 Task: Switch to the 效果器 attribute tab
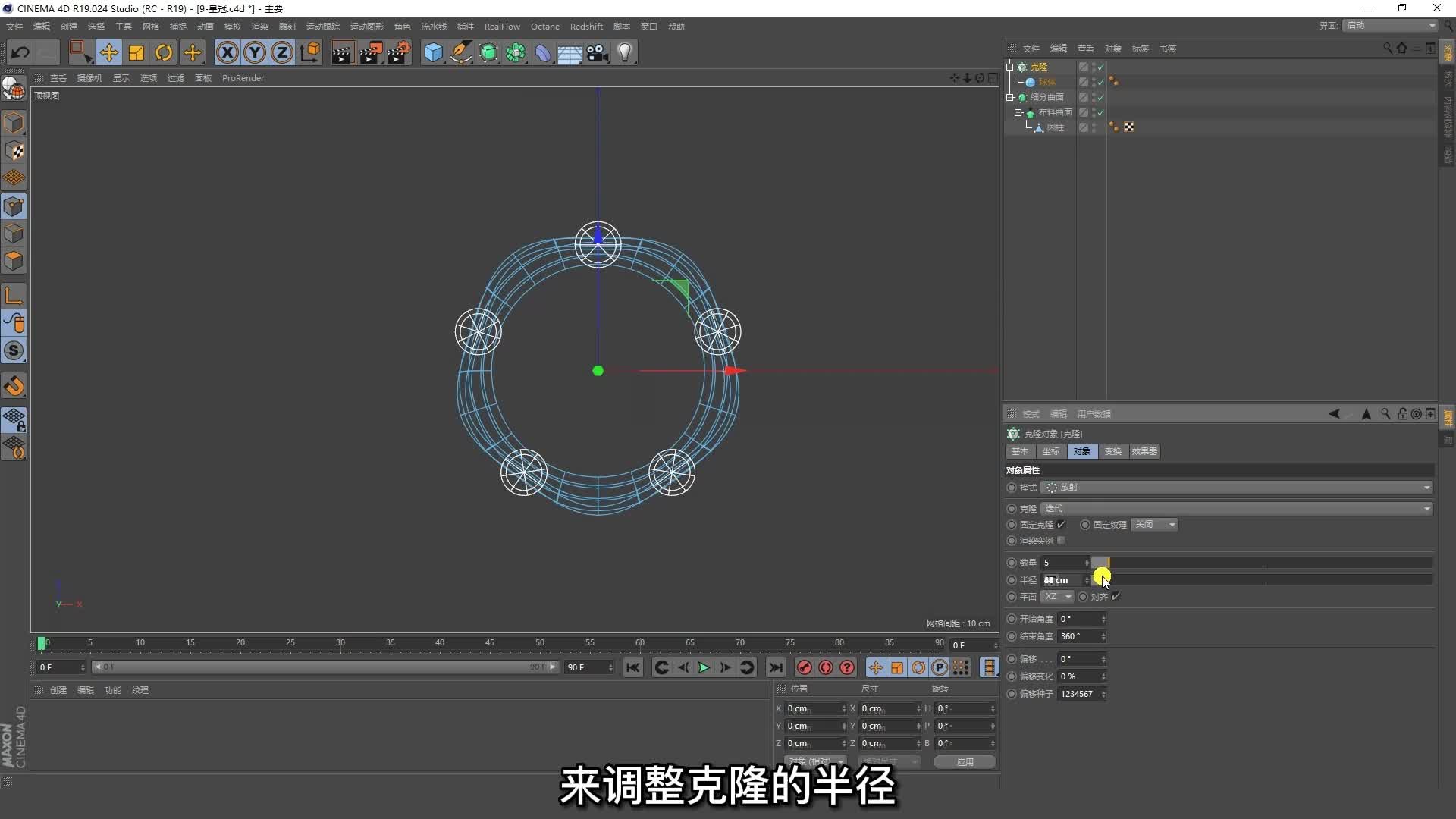click(x=1144, y=451)
